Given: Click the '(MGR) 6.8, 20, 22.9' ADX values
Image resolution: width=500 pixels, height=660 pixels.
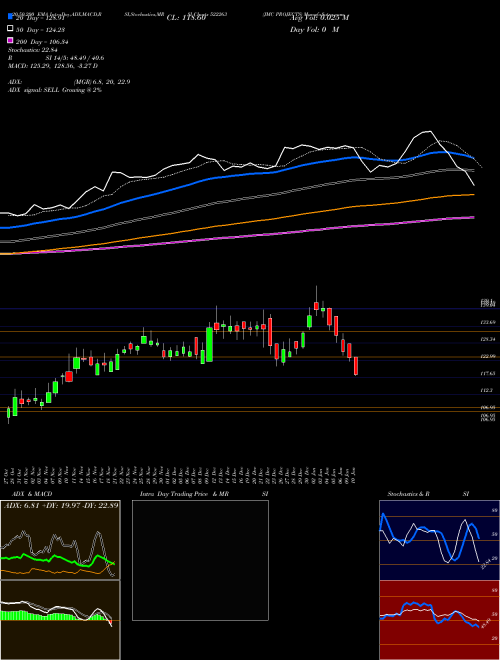Looking at the screenshot, I should (101, 82).
